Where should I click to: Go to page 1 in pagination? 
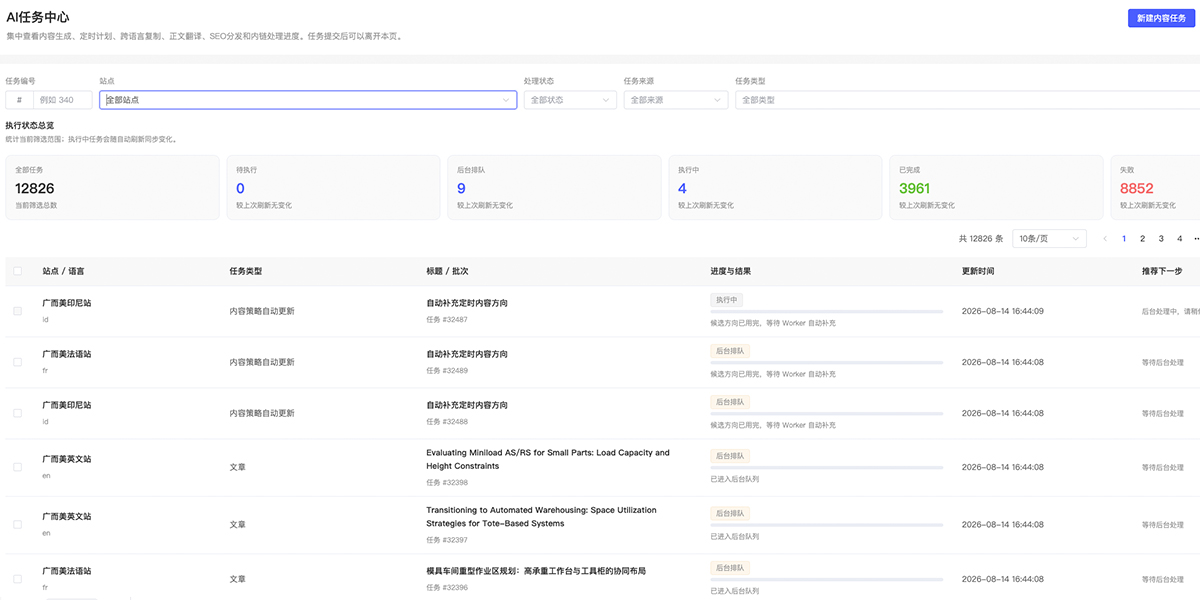tap(1124, 239)
